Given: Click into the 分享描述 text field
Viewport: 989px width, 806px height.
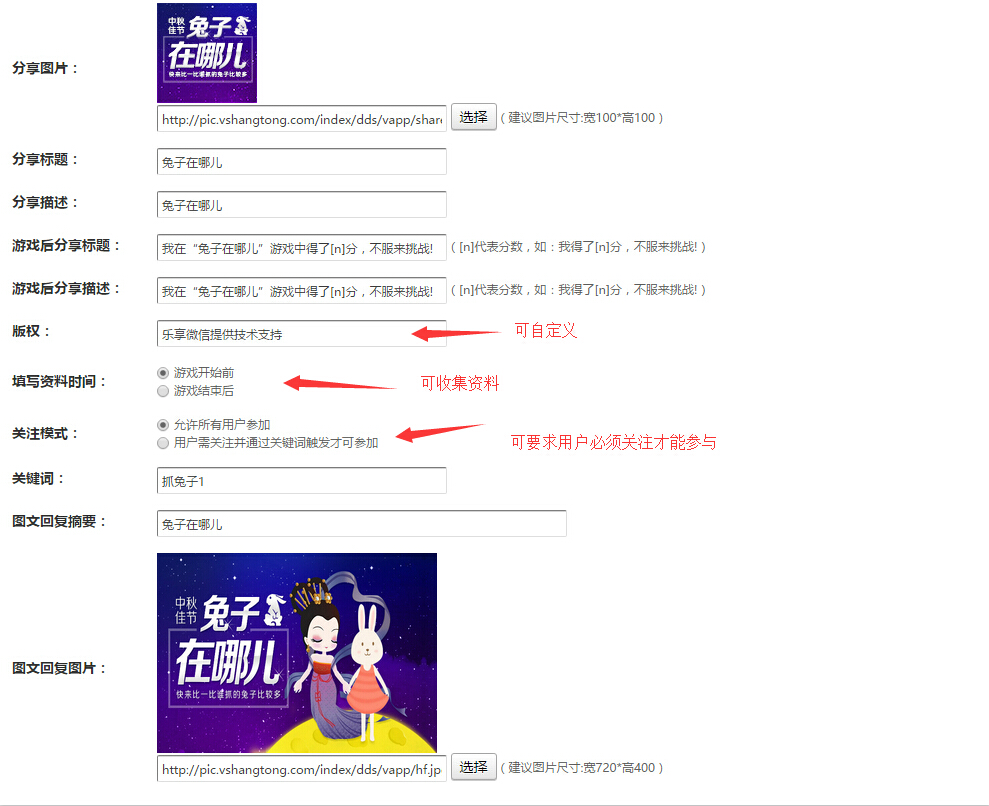Looking at the screenshot, I should [301, 205].
